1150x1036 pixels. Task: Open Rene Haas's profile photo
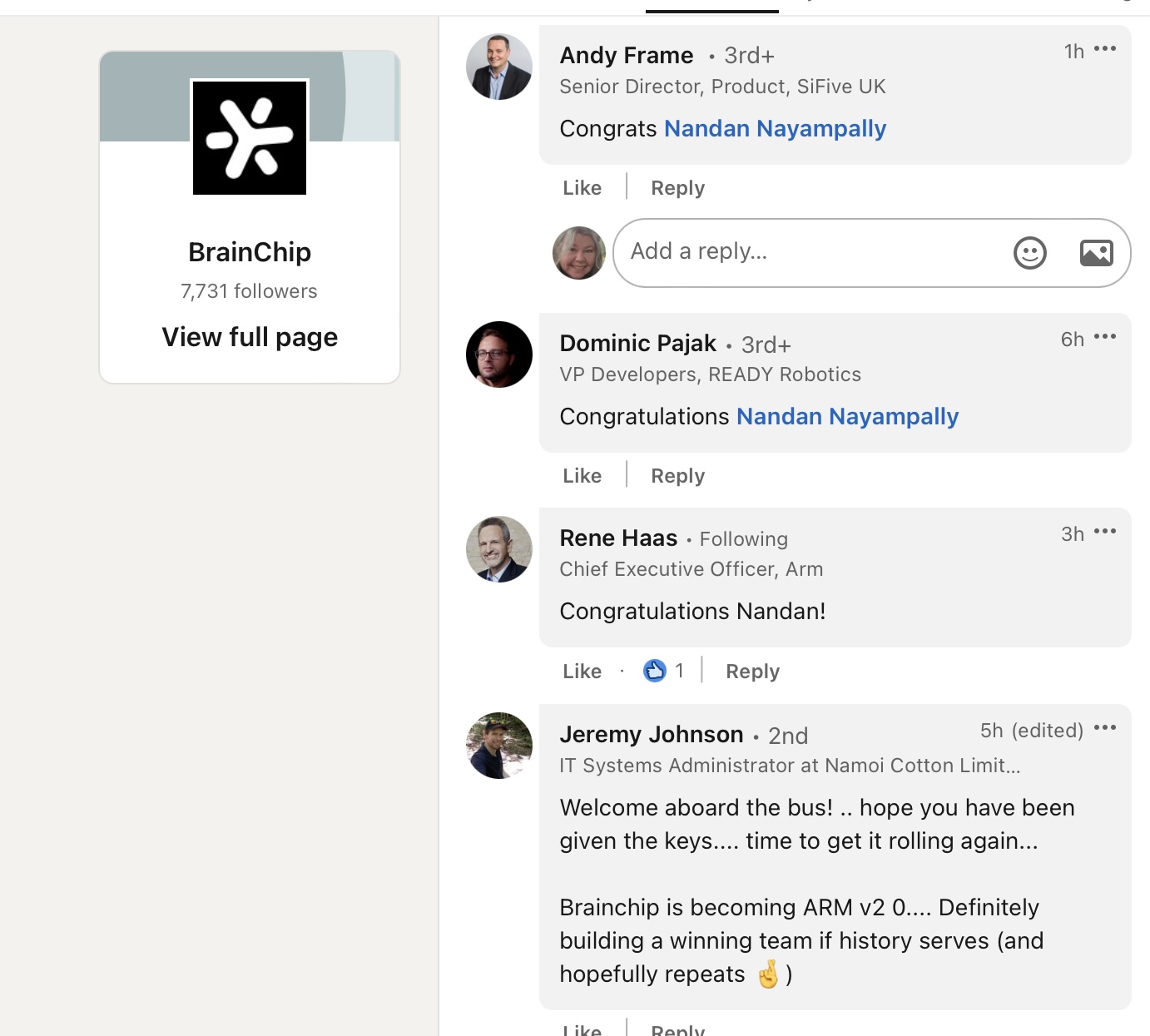coord(499,549)
